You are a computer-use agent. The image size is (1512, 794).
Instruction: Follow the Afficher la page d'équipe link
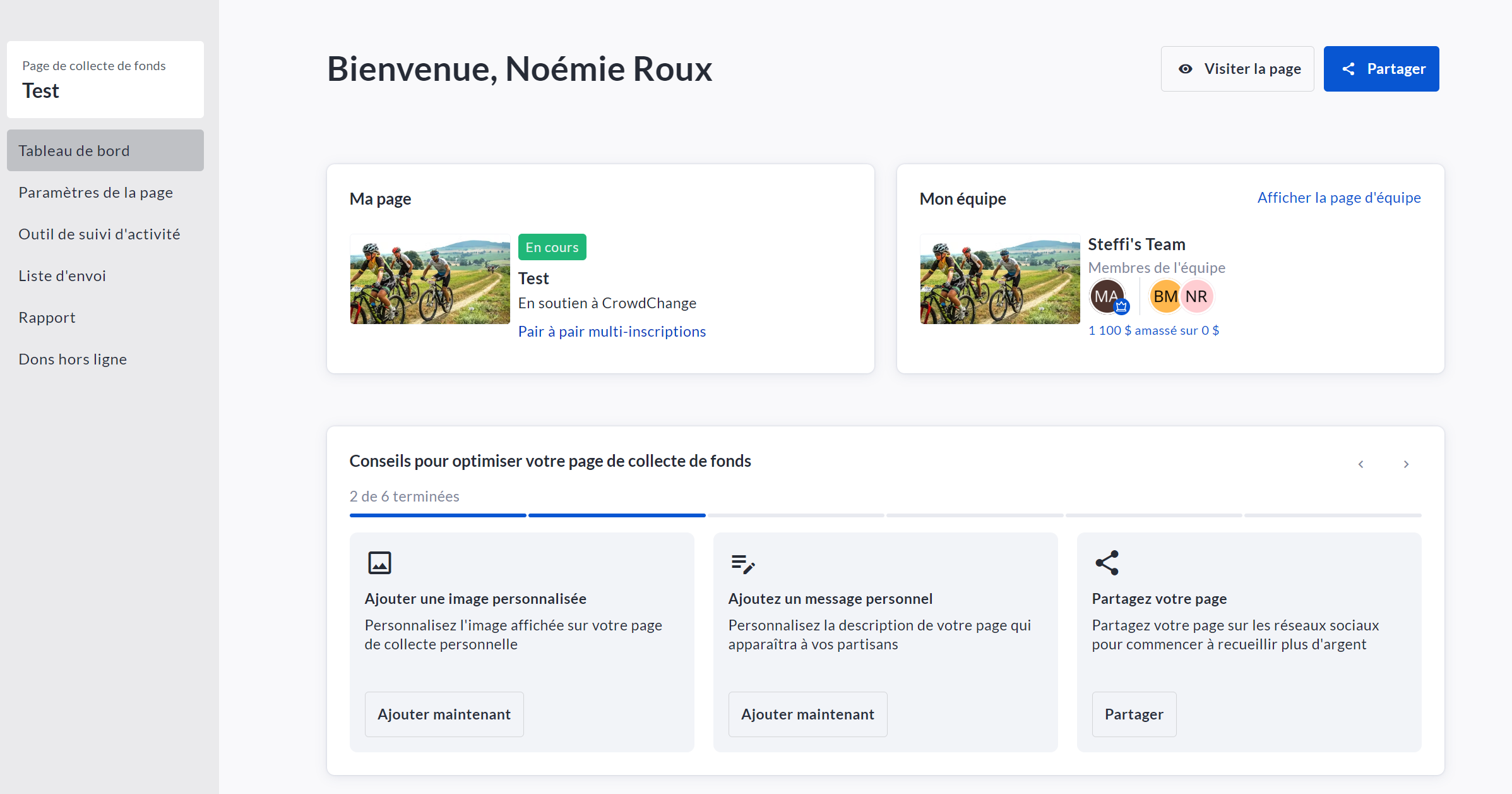[x=1338, y=198]
